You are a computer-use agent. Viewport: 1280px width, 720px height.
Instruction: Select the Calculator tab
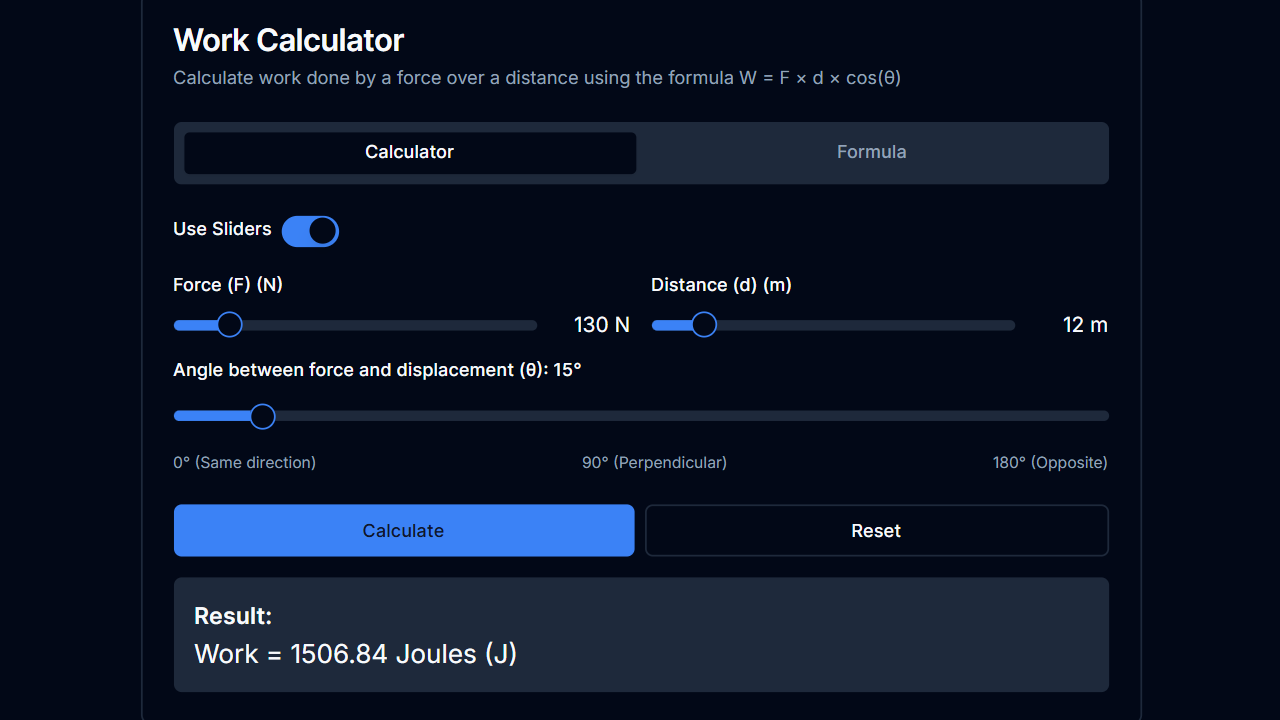(409, 152)
